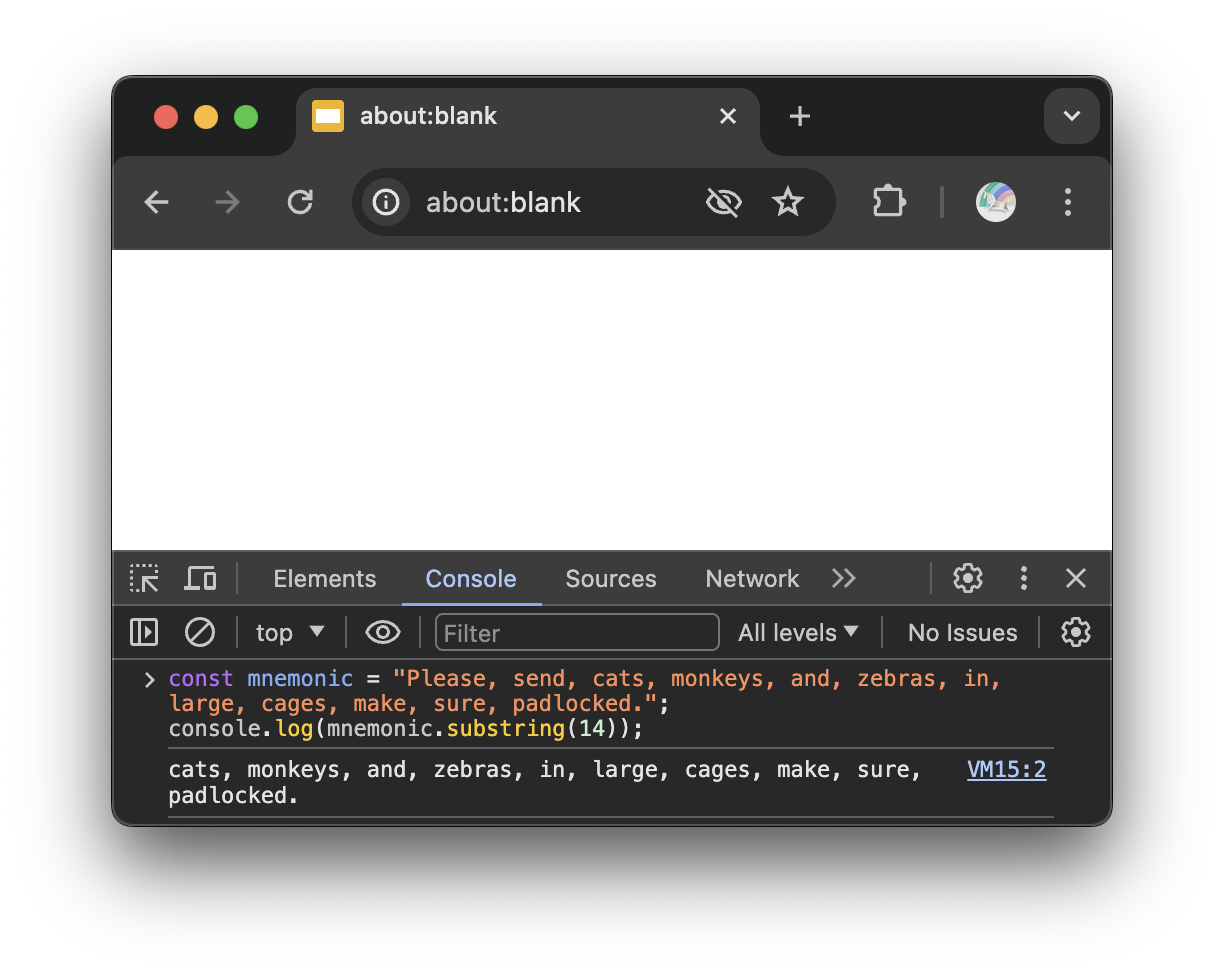Click the logged output starting with cats
This screenshot has height=974, width=1224.
point(545,783)
